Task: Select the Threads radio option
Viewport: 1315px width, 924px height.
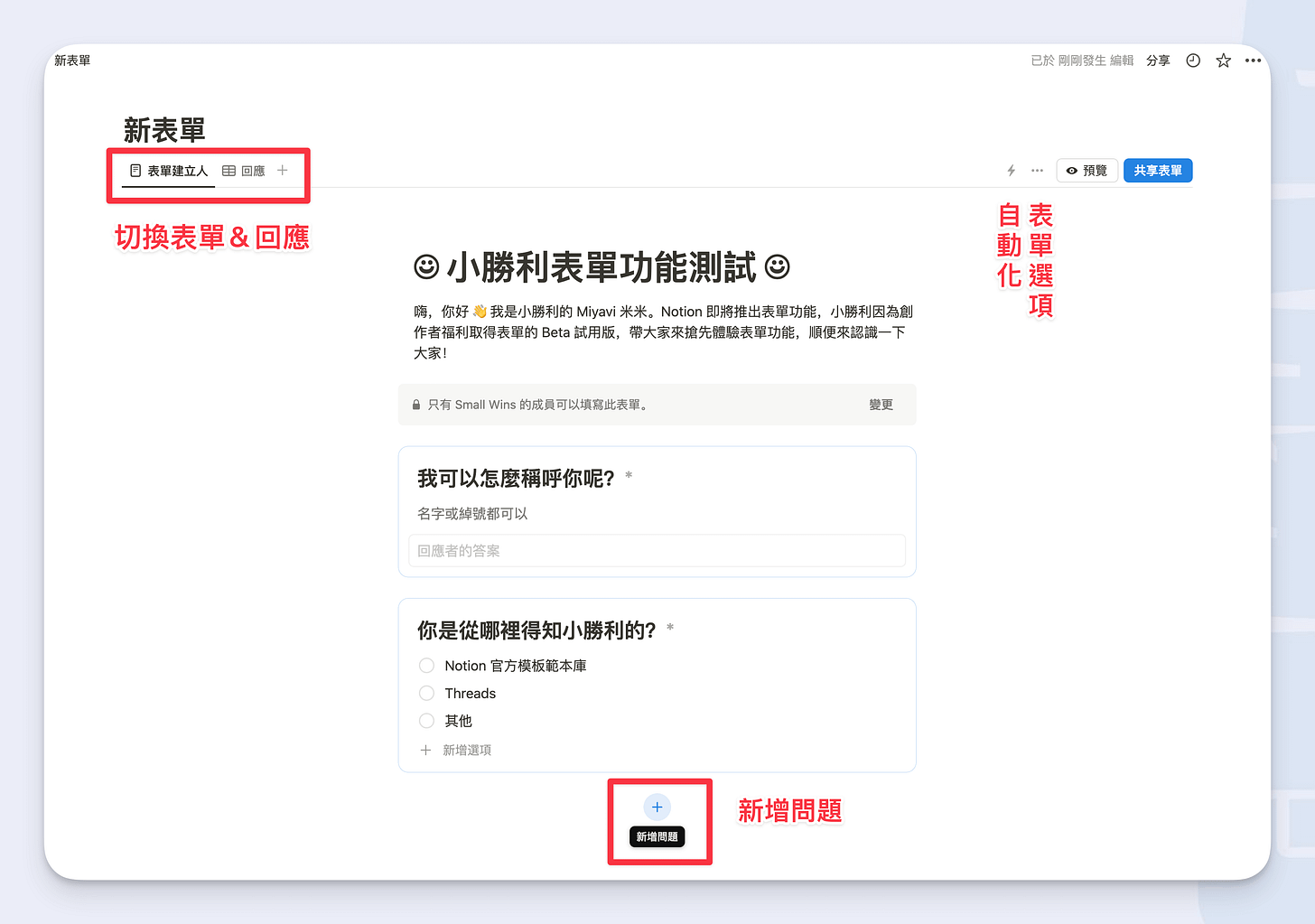Action: tap(427, 693)
